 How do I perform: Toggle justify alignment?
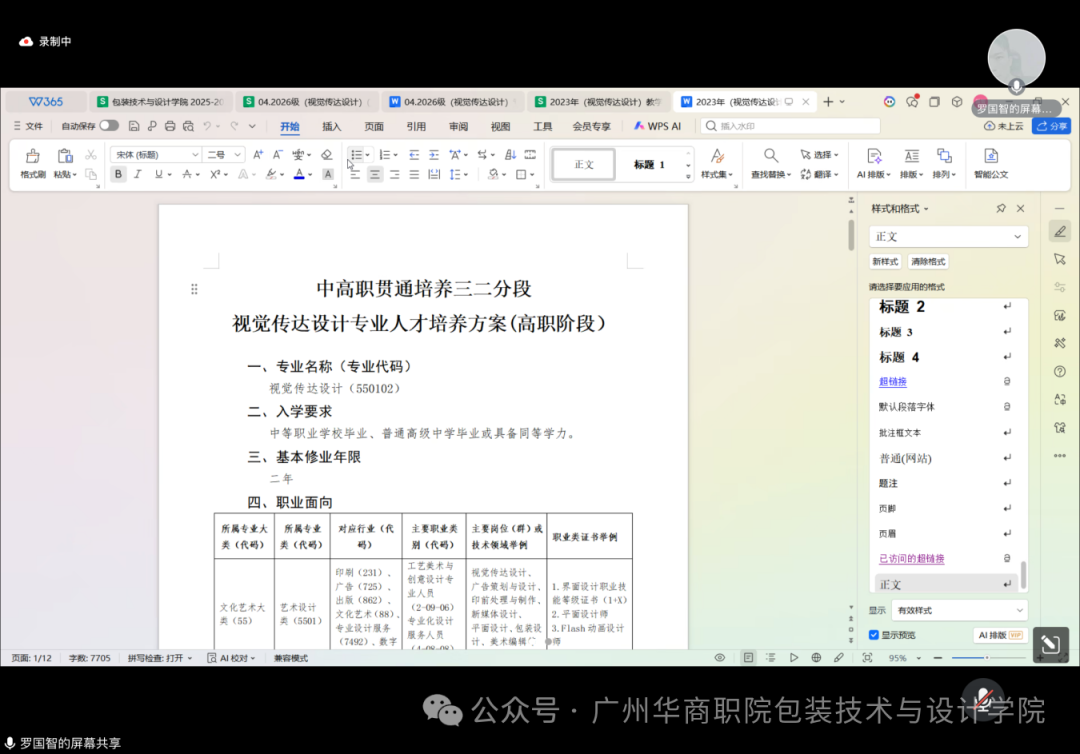(414, 174)
